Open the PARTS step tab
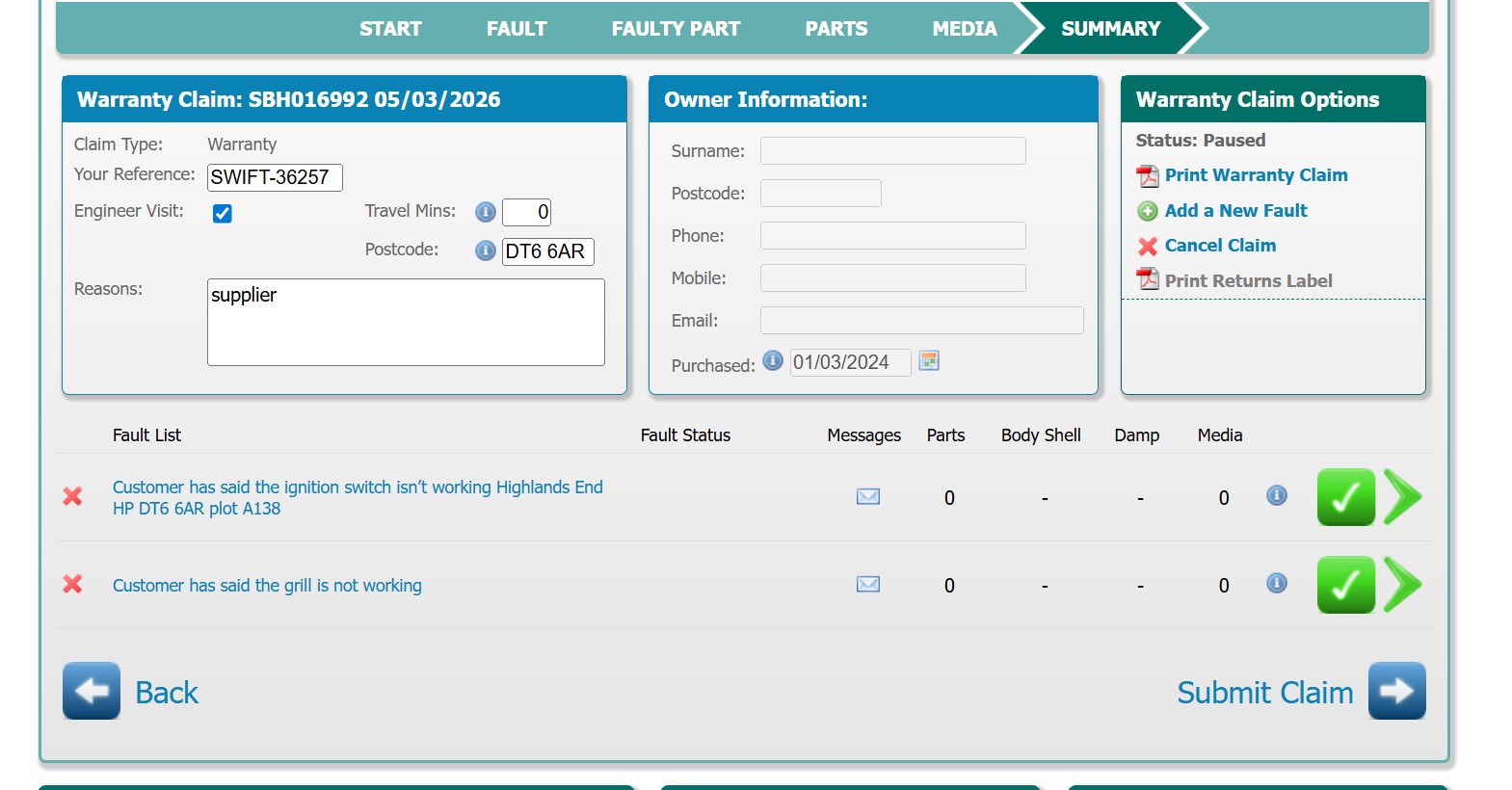The image size is (1512, 790). pyautogui.click(x=836, y=29)
